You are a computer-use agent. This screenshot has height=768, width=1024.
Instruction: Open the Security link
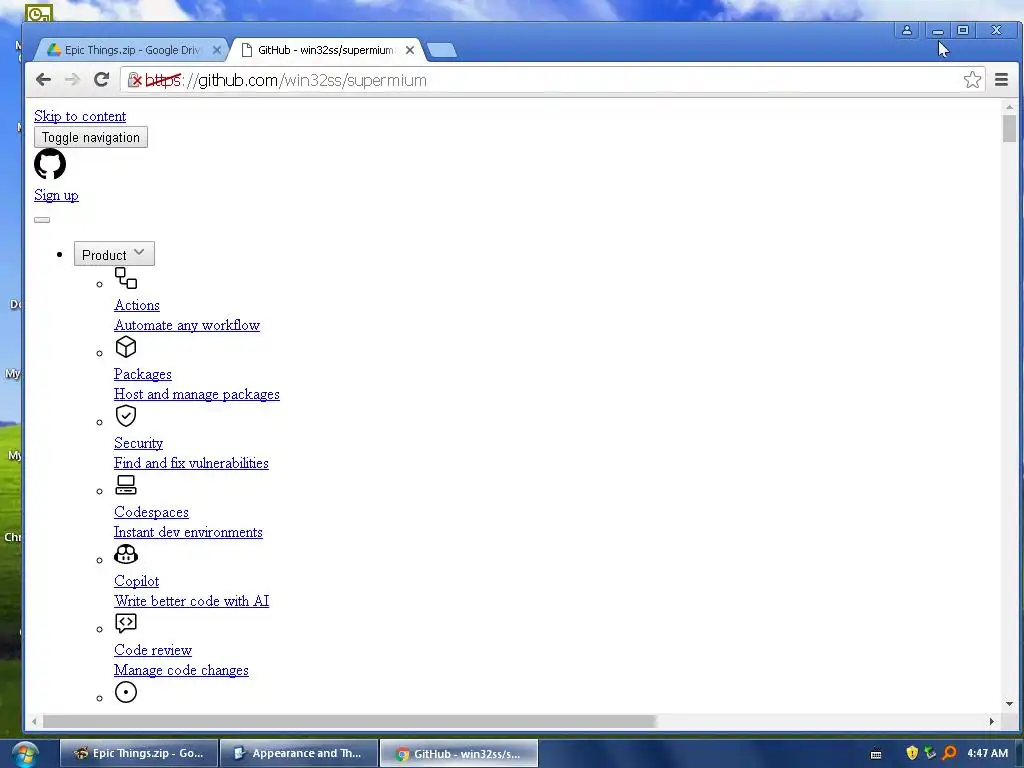point(138,443)
